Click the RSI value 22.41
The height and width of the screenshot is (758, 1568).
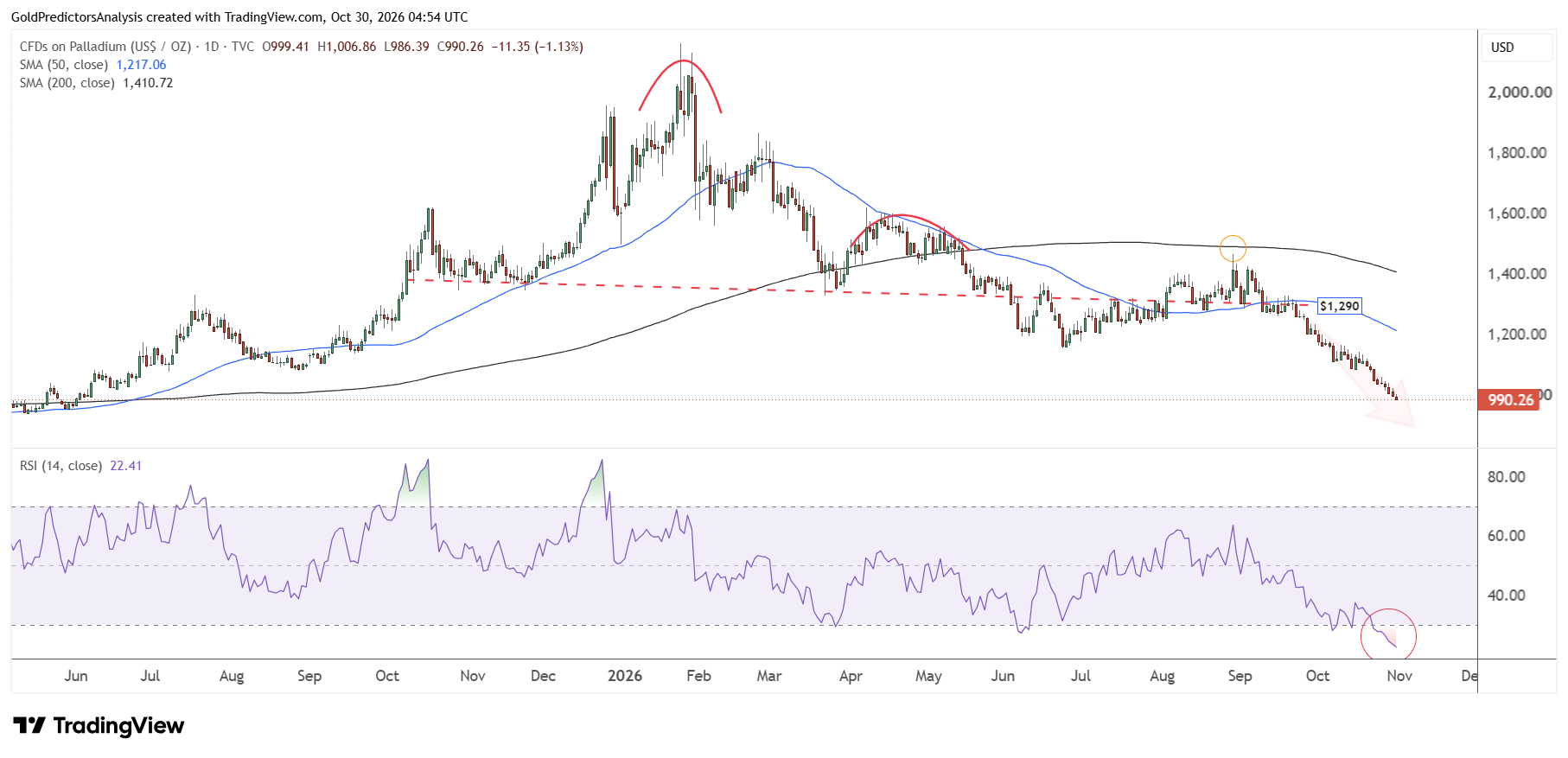tap(125, 466)
